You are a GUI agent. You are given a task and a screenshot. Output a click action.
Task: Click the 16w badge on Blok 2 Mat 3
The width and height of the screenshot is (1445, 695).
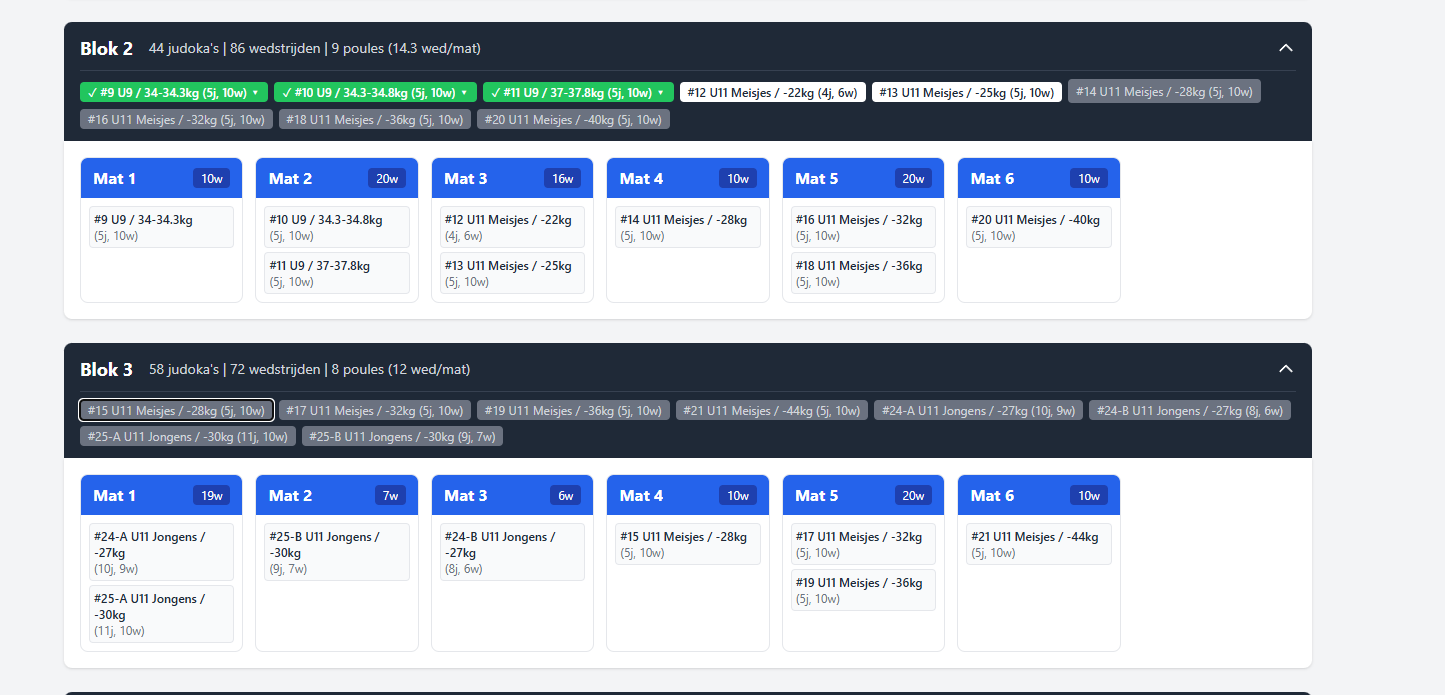click(563, 179)
